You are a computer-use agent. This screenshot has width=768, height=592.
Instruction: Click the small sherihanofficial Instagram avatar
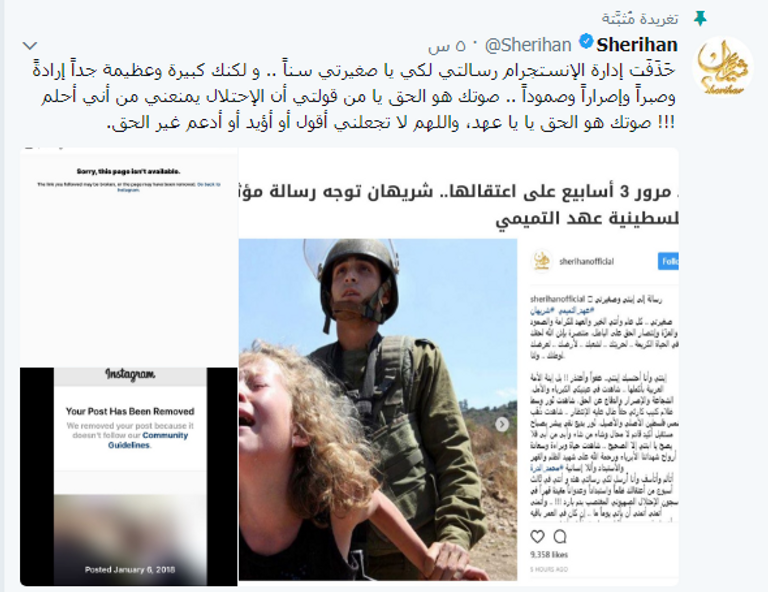coord(542,260)
